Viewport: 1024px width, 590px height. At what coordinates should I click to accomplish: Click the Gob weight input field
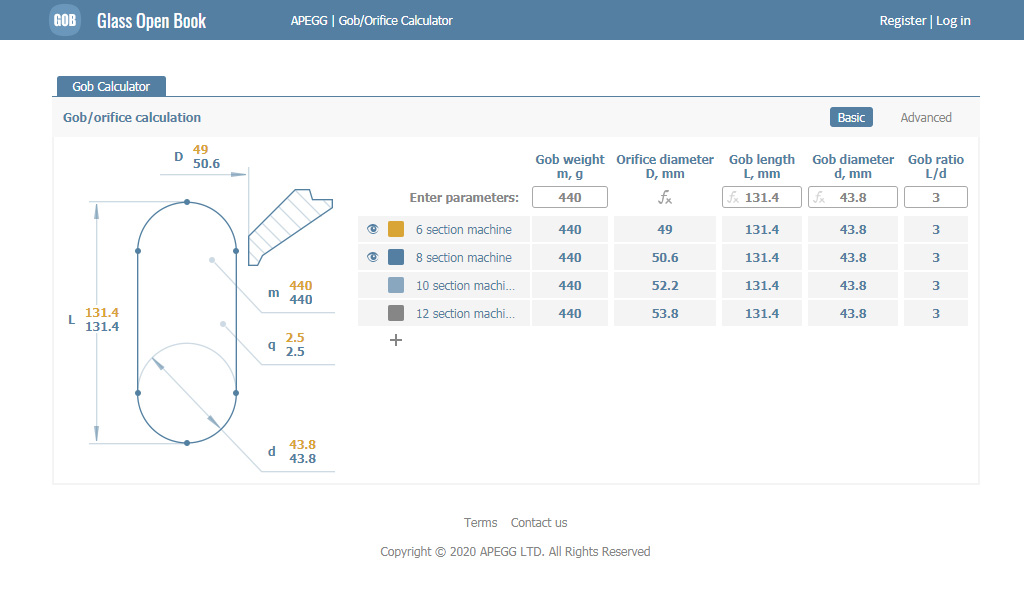coord(570,198)
